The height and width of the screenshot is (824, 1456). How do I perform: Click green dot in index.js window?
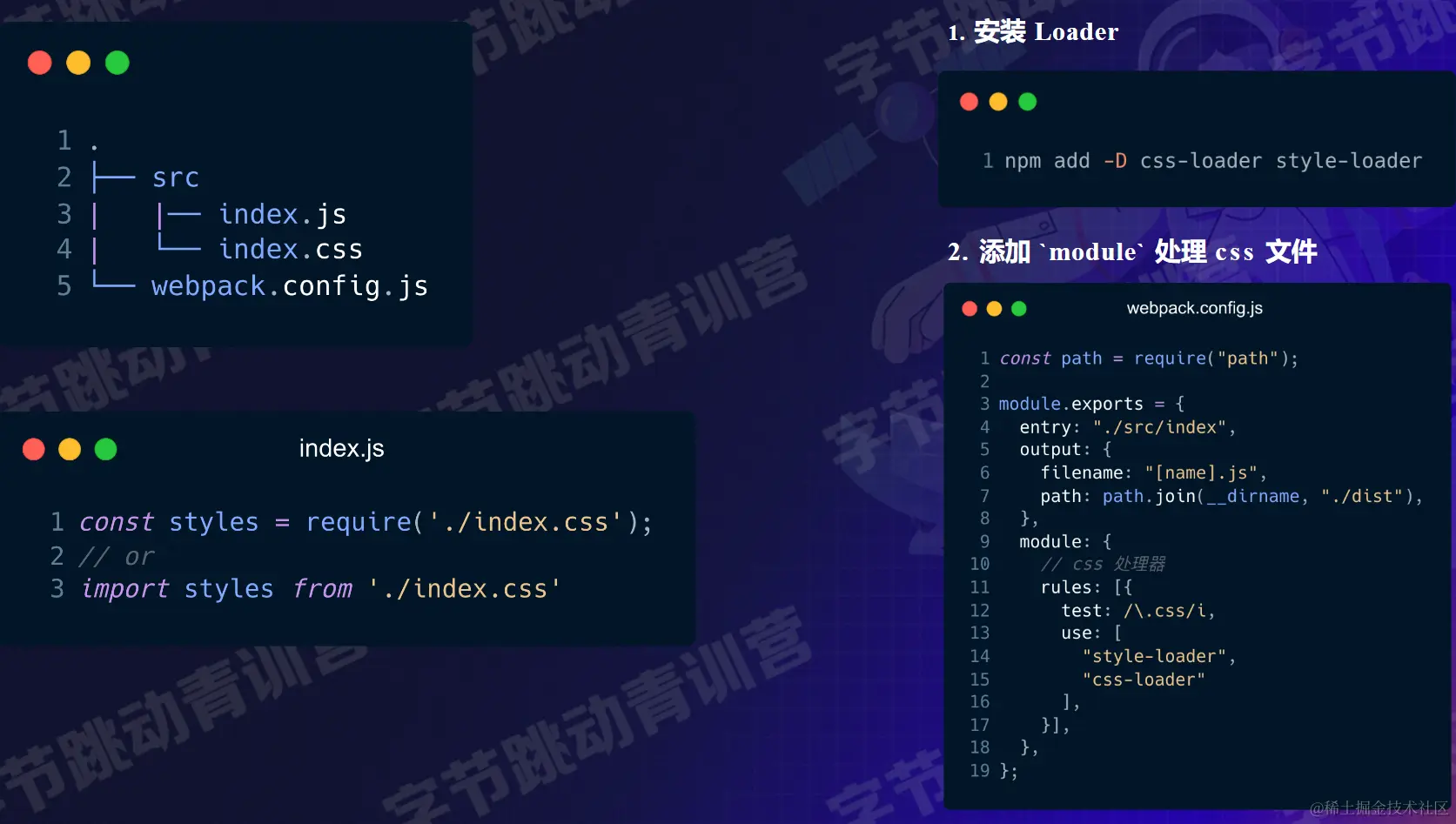106,449
